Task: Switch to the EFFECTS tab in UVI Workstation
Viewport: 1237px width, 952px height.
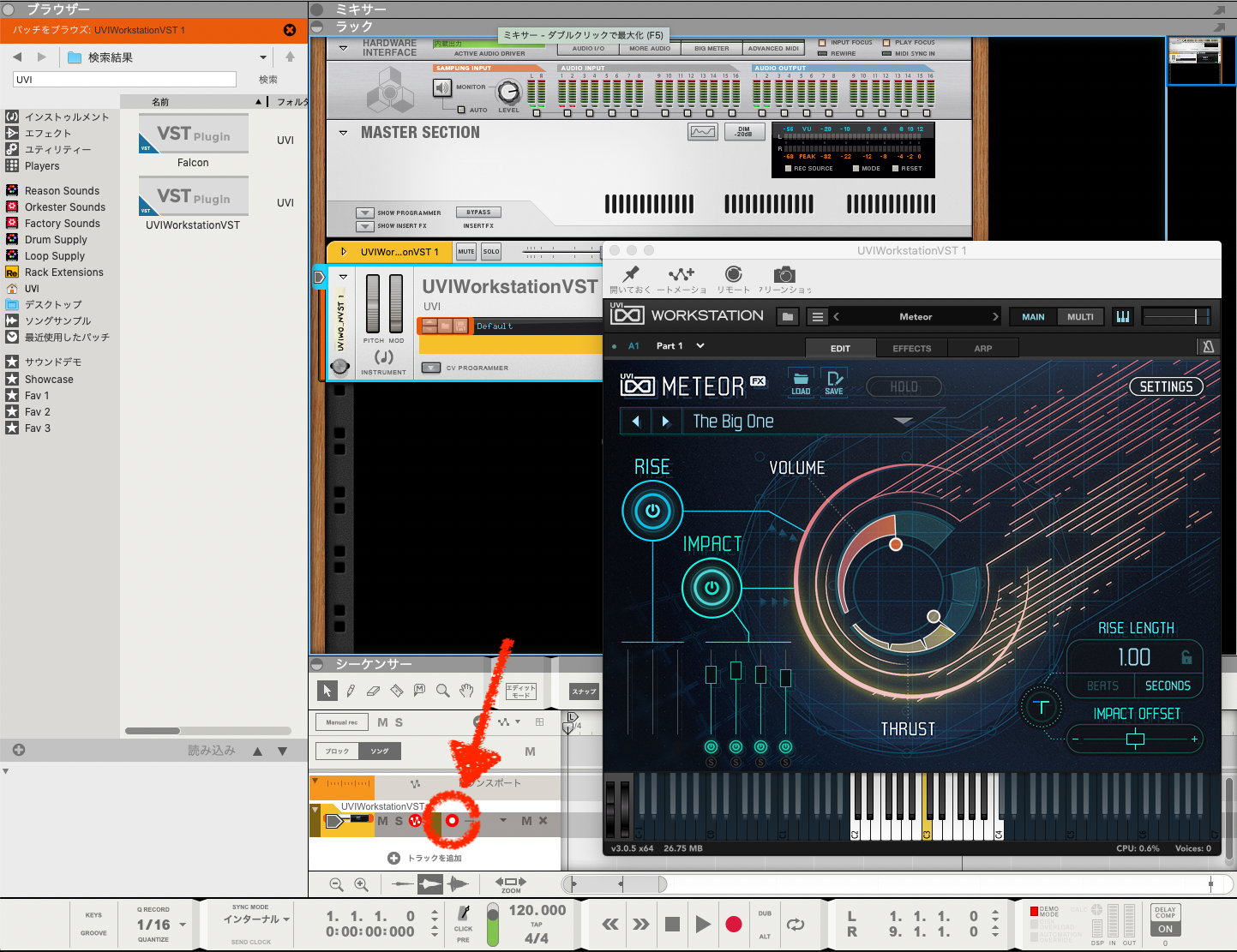Action: coord(911,349)
